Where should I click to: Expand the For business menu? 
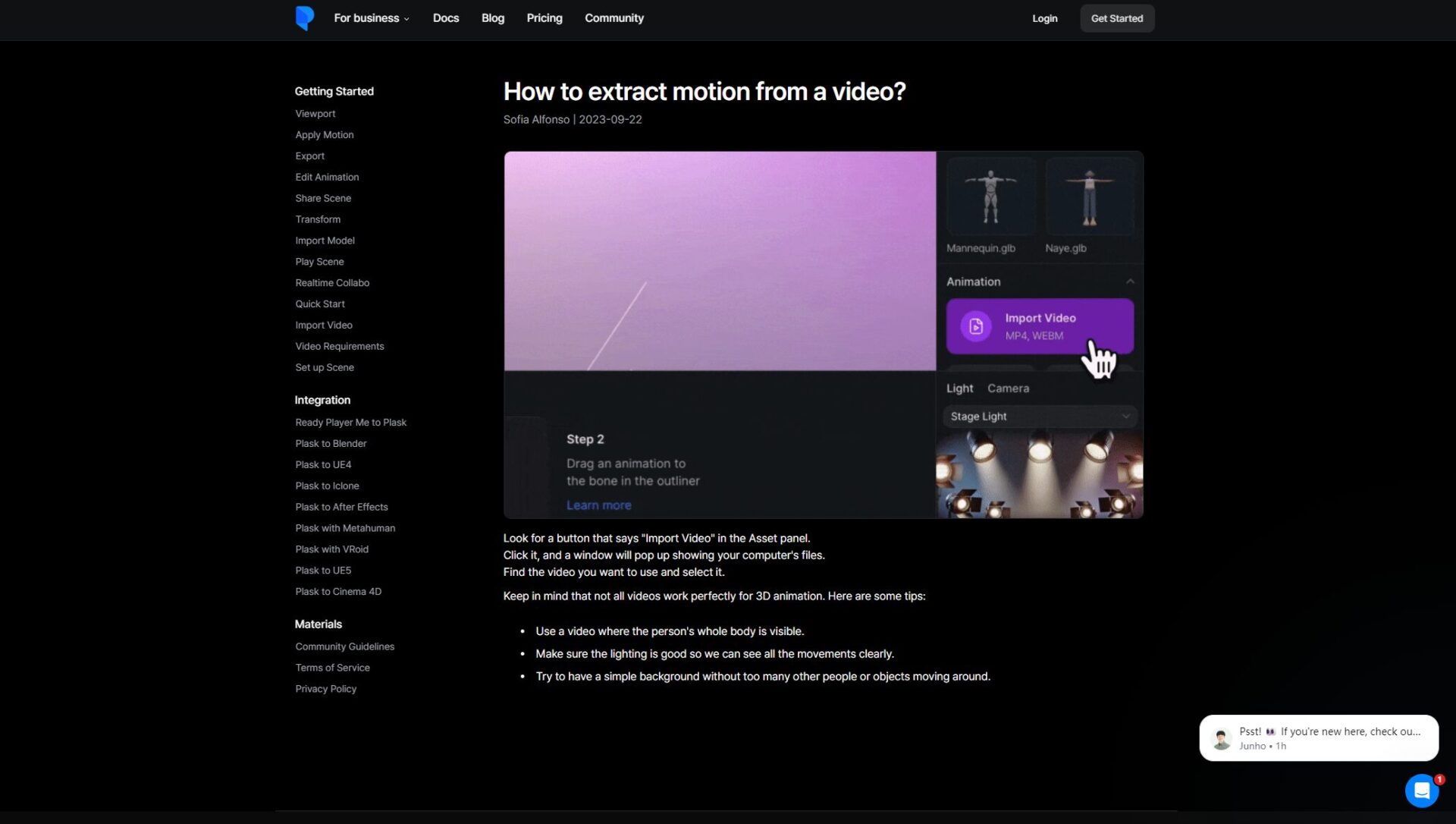[371, 18]
